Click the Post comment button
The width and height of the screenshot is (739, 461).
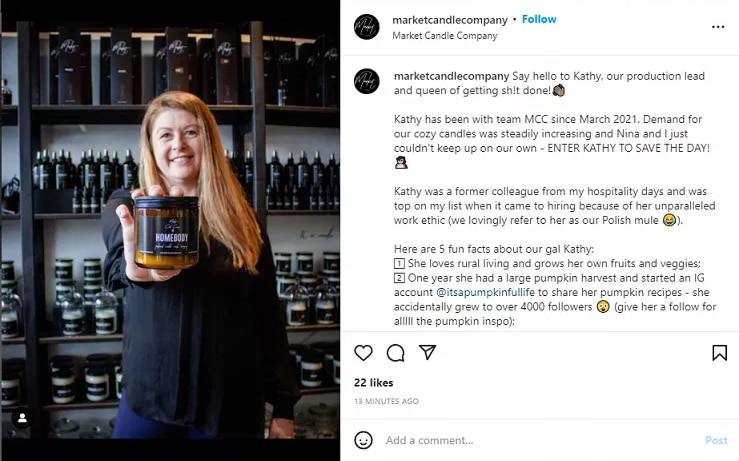pos(716,440)
